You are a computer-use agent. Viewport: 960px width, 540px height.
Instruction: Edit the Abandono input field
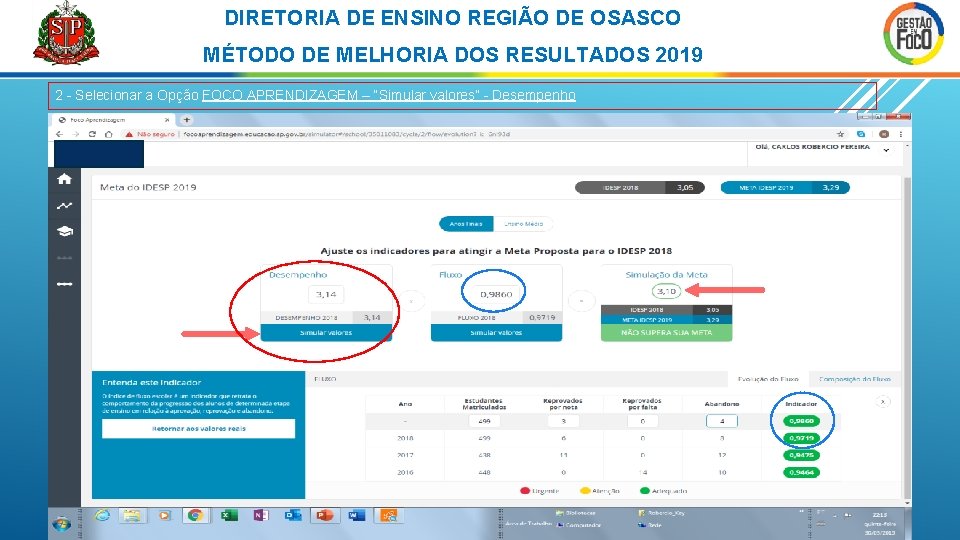[722, 421]
